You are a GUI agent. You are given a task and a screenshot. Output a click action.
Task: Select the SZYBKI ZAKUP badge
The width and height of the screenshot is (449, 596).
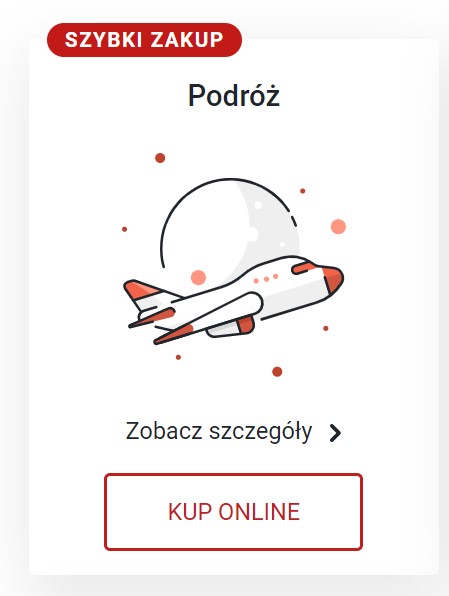coord(144,40)
